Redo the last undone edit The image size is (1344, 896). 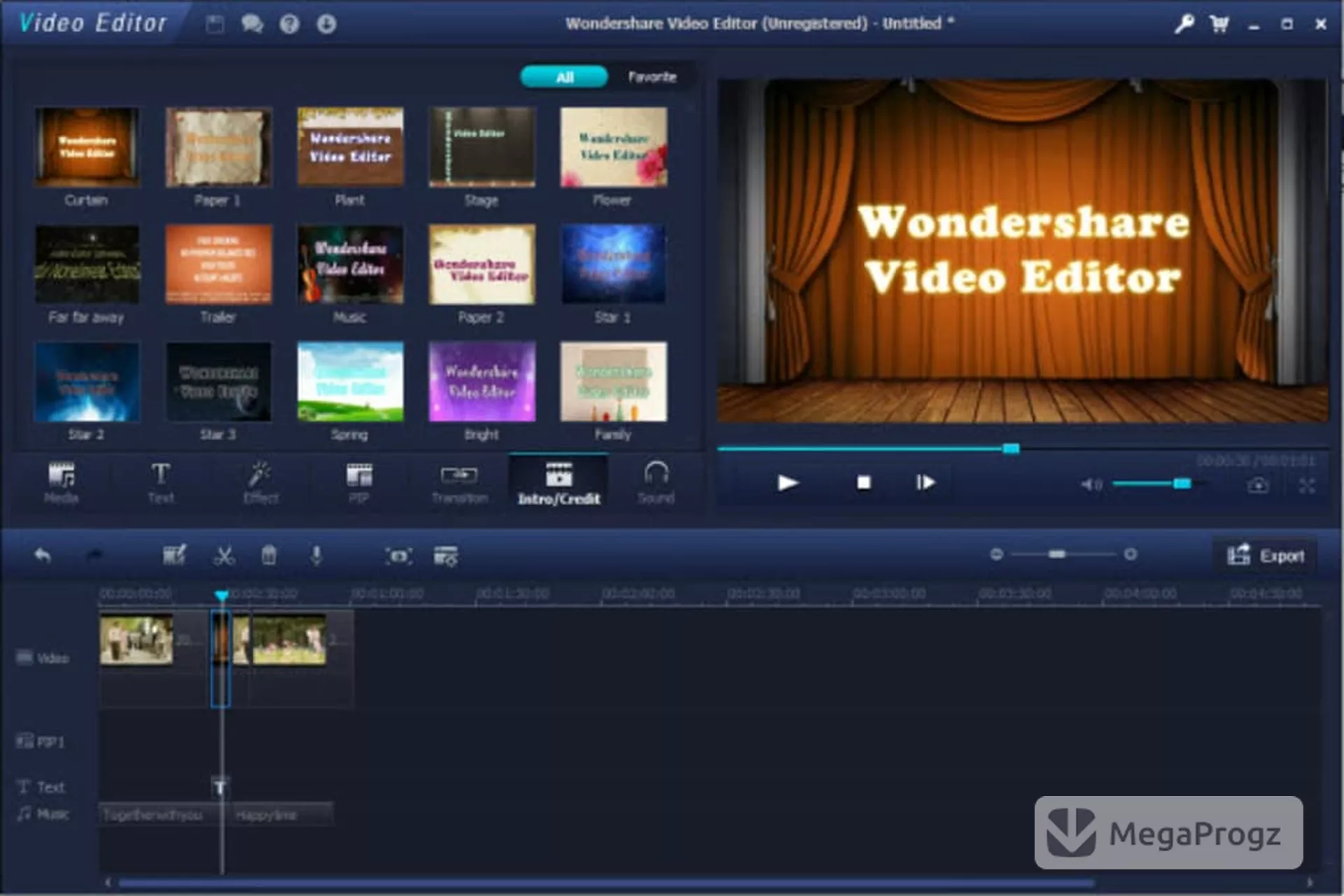(94, 555)
